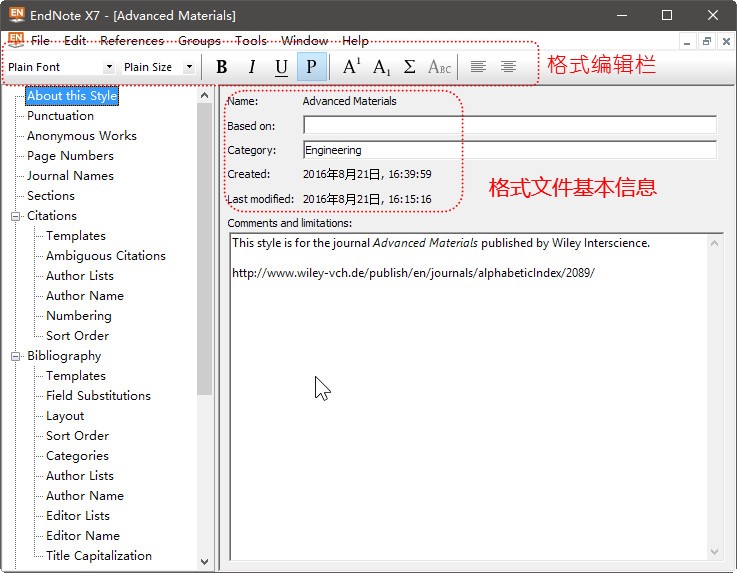Collapse the Bibliography tree node
The height and width of the screenshot is (573, 737).
click(16, 356)
